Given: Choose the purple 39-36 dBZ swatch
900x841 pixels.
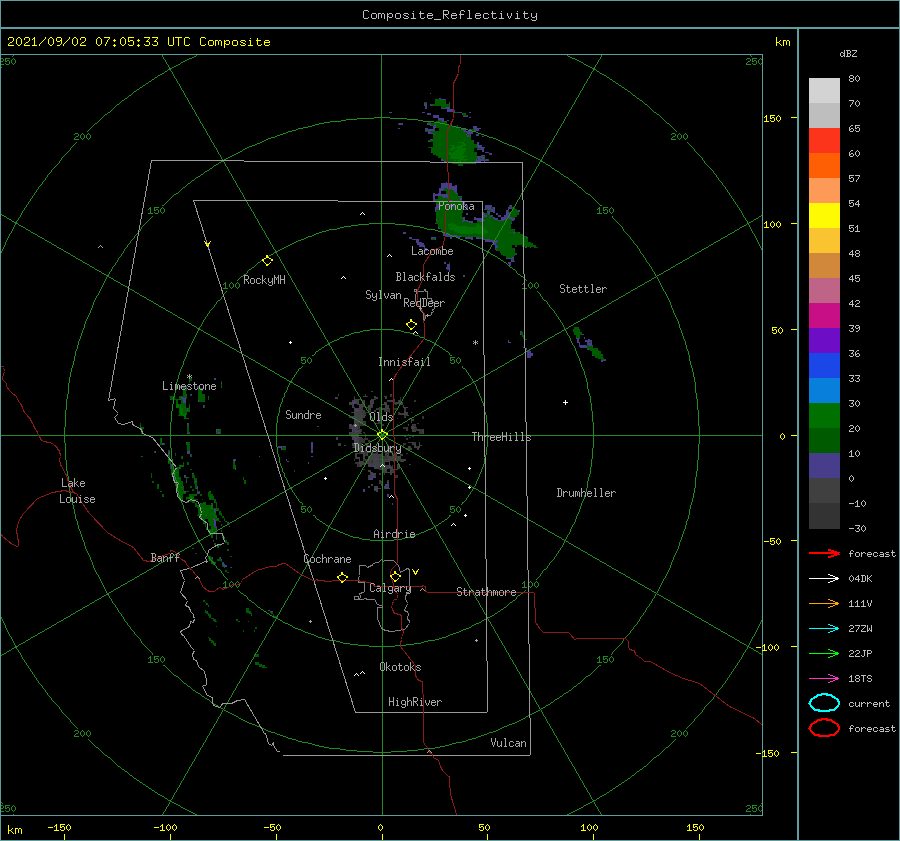Looking at the screenshot, I should (824, 341).
